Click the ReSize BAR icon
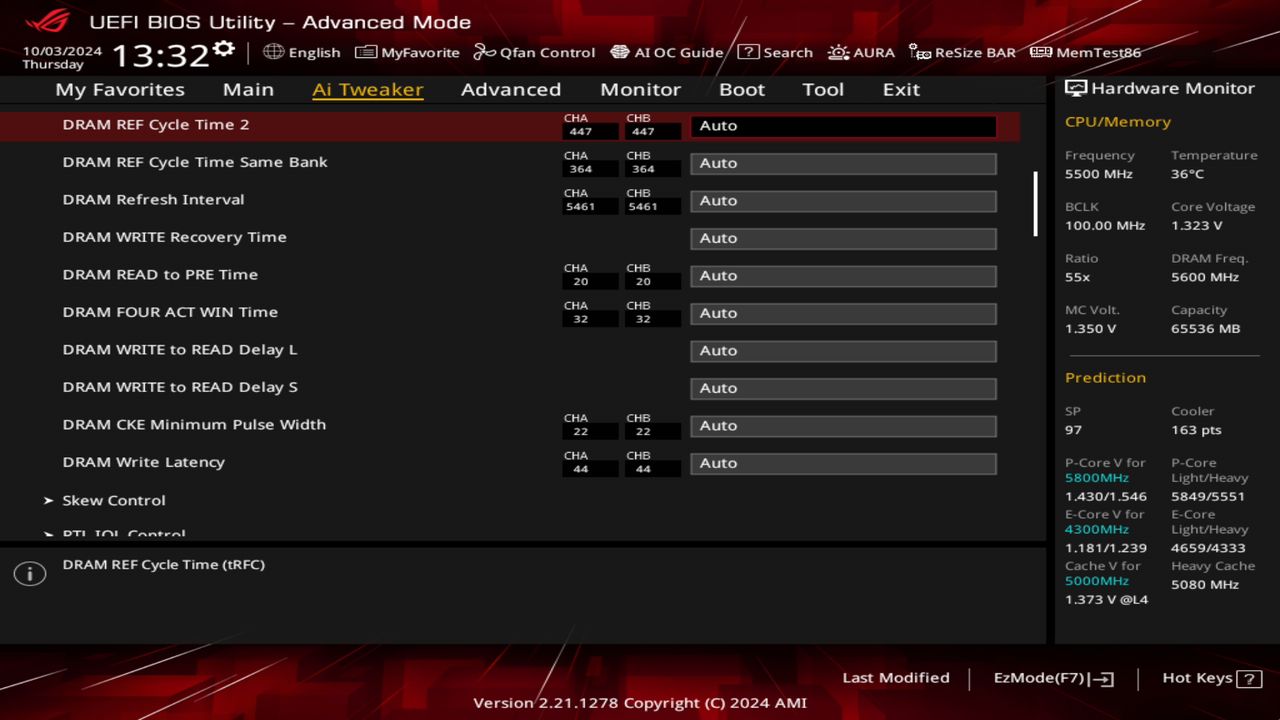This screenshot has width=1280, height=720. coord(920,52)
